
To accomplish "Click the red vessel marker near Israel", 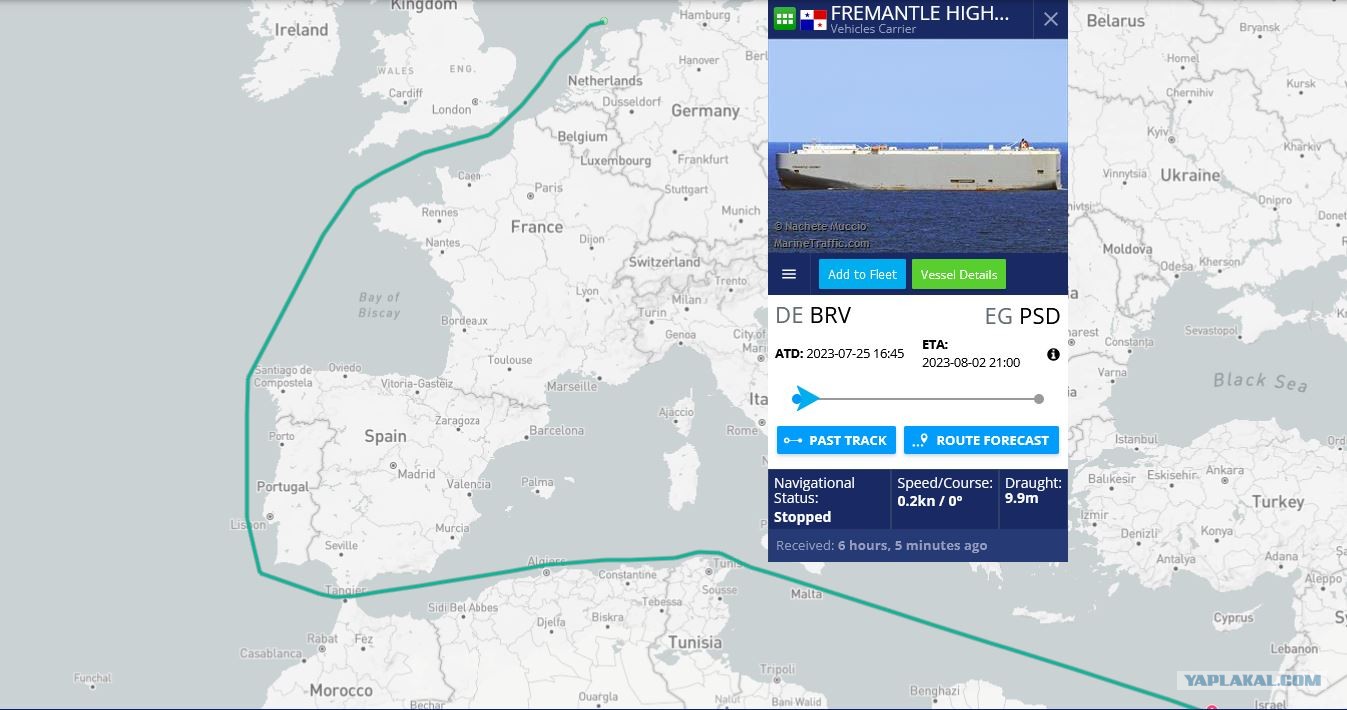I will [1212, 707].
